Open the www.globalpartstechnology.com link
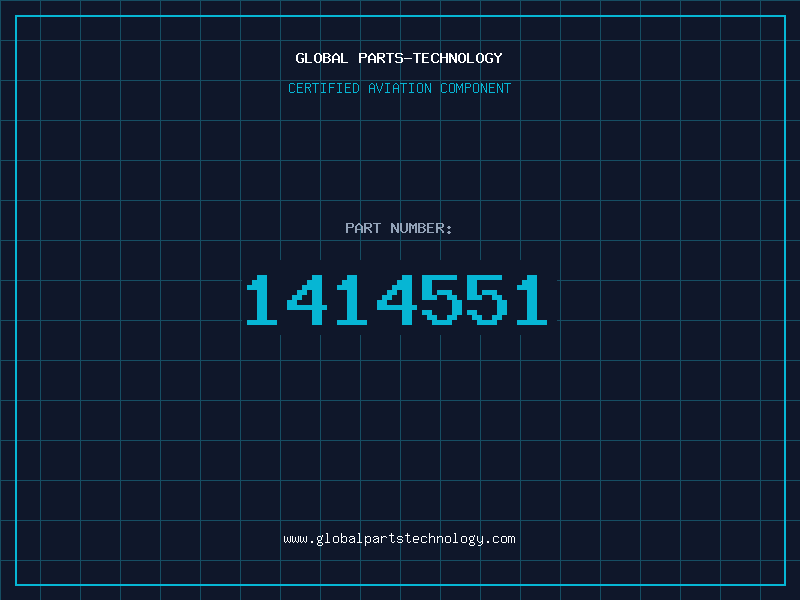The height and width of the screenshot is (600, 800). [399, 539]
